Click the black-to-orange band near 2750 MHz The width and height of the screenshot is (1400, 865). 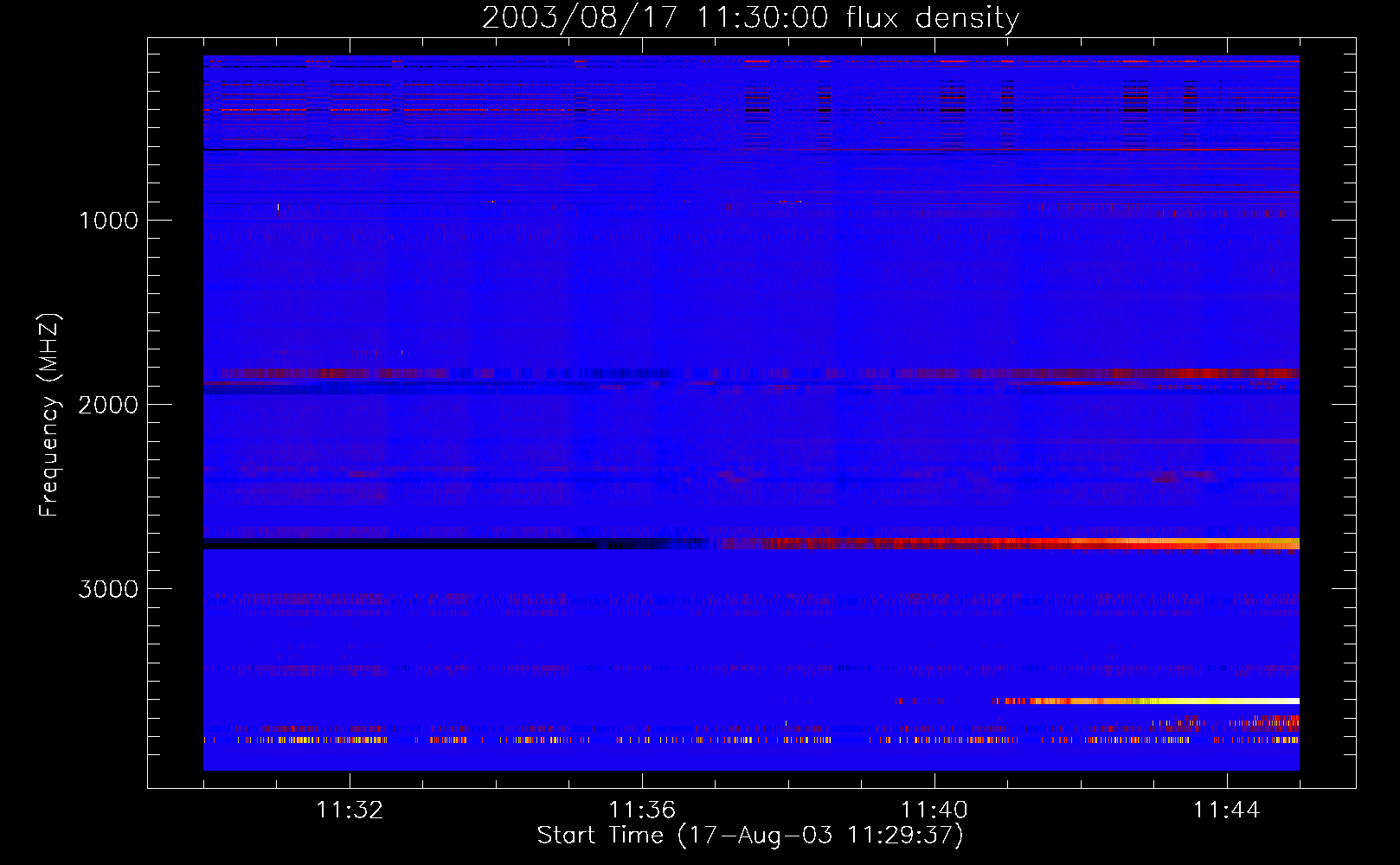(x=751, y=544)
